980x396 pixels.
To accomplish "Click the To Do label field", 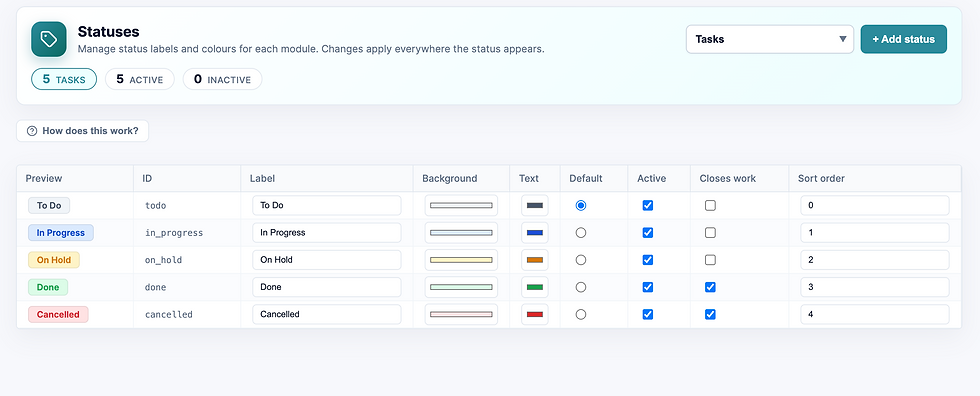I will [x=327, y=205].
